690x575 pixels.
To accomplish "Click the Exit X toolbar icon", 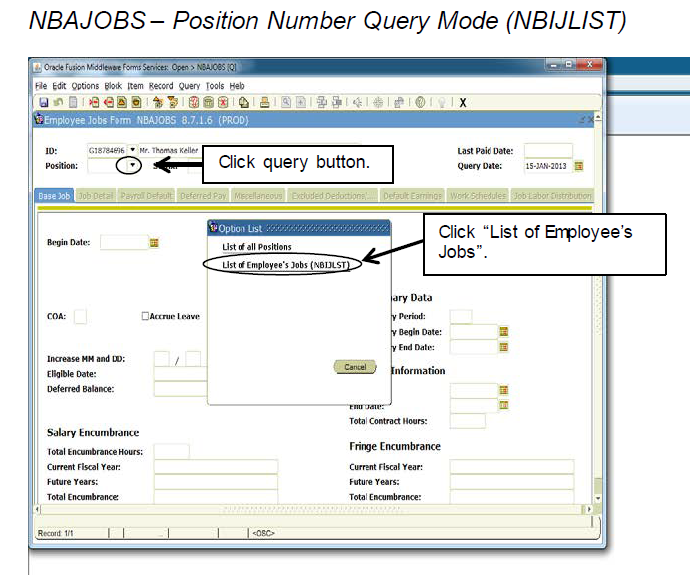I will tap(463, 101).
